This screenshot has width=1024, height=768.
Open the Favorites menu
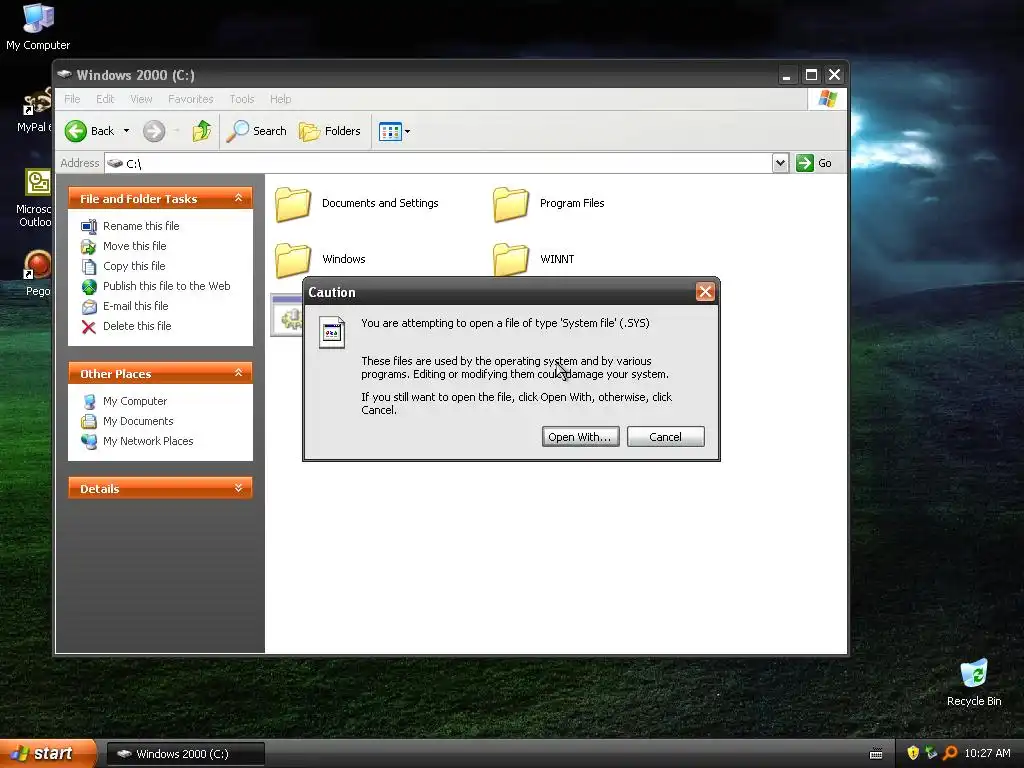tap(191, 99)
